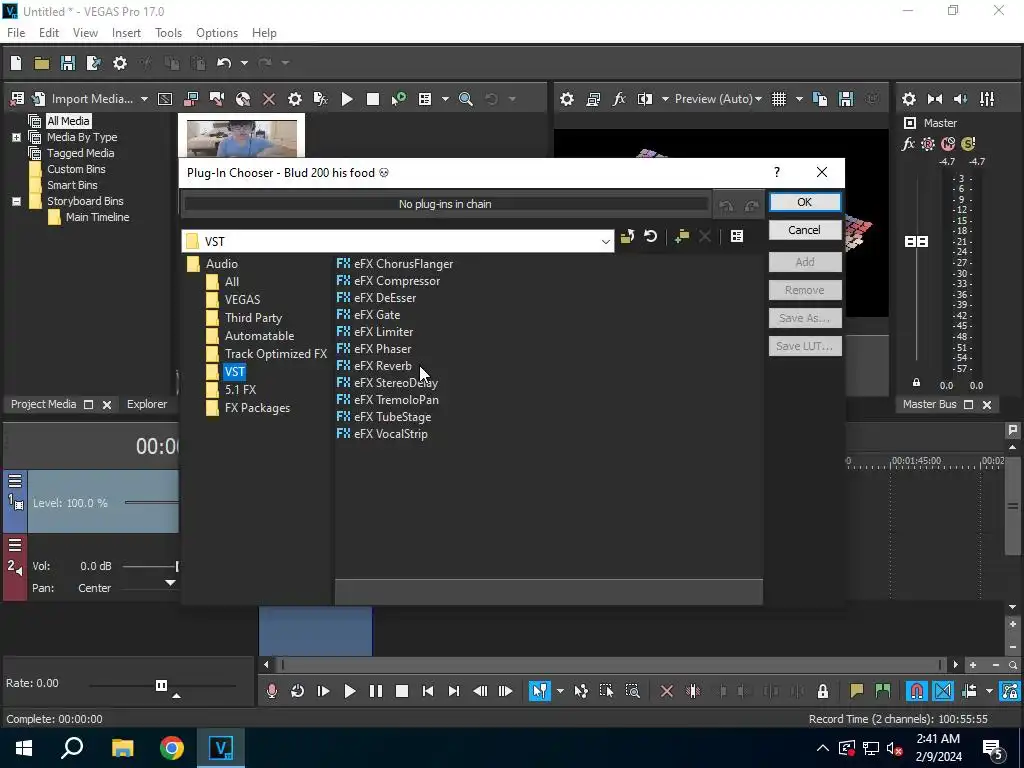
Task: Copy snapshot to clipboard in preview toolbar
Action: (820, 99)
